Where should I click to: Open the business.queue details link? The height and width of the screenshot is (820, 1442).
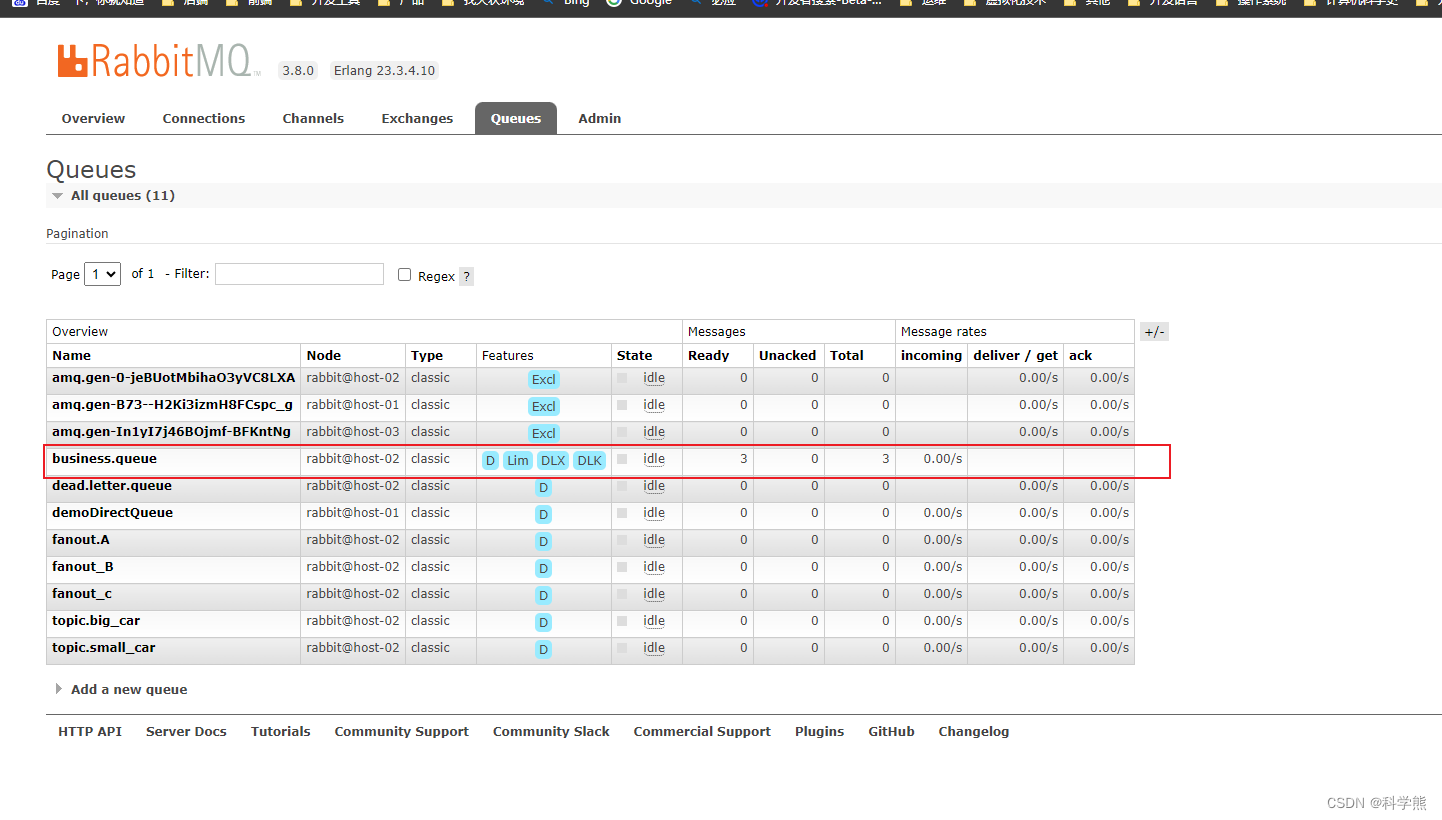click(x=104, y=459)
